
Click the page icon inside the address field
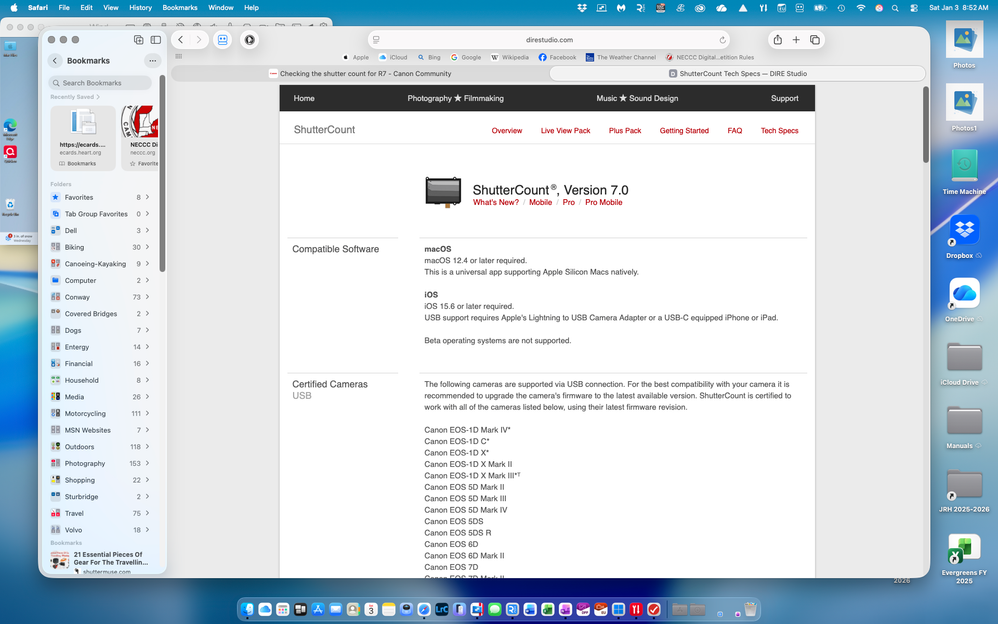376,40
